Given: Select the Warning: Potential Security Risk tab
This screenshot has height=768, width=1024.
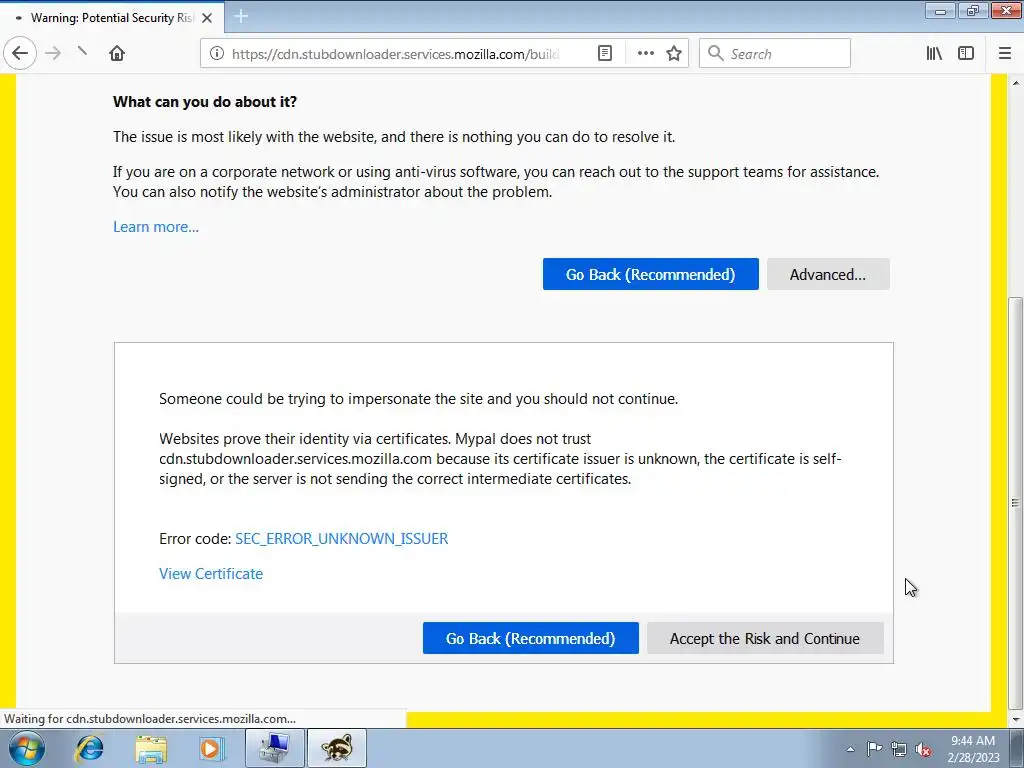Looking at the screenshot, I should pos(112,18).
